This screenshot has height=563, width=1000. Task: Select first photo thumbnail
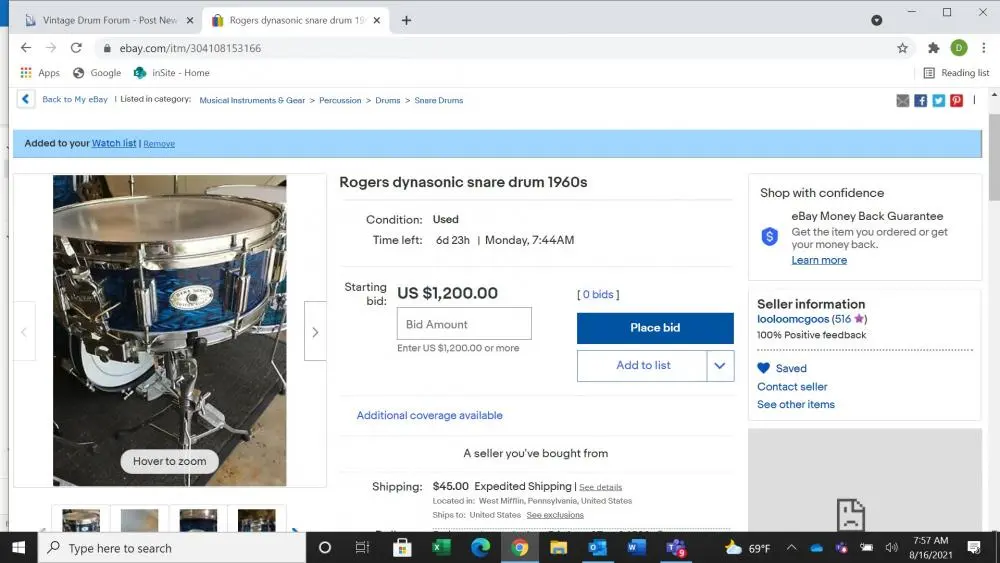(x=81, y=519)
